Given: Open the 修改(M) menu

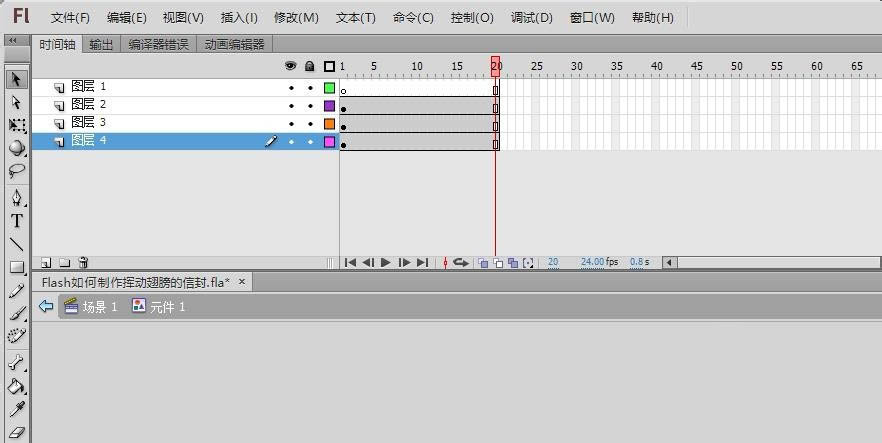Looking at the screenshot, I should coord(296,18).
